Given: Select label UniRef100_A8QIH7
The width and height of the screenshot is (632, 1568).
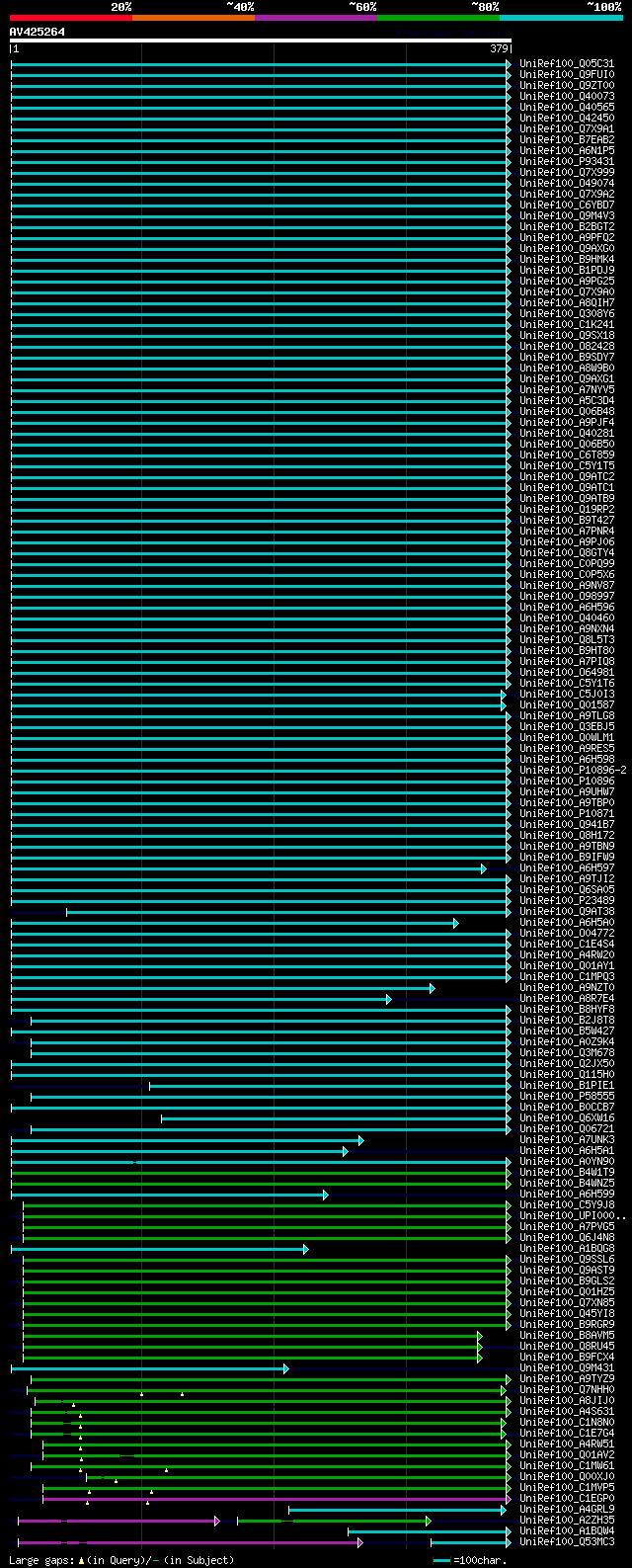Looking at the screenshot, I should click(x=567, y=302).
